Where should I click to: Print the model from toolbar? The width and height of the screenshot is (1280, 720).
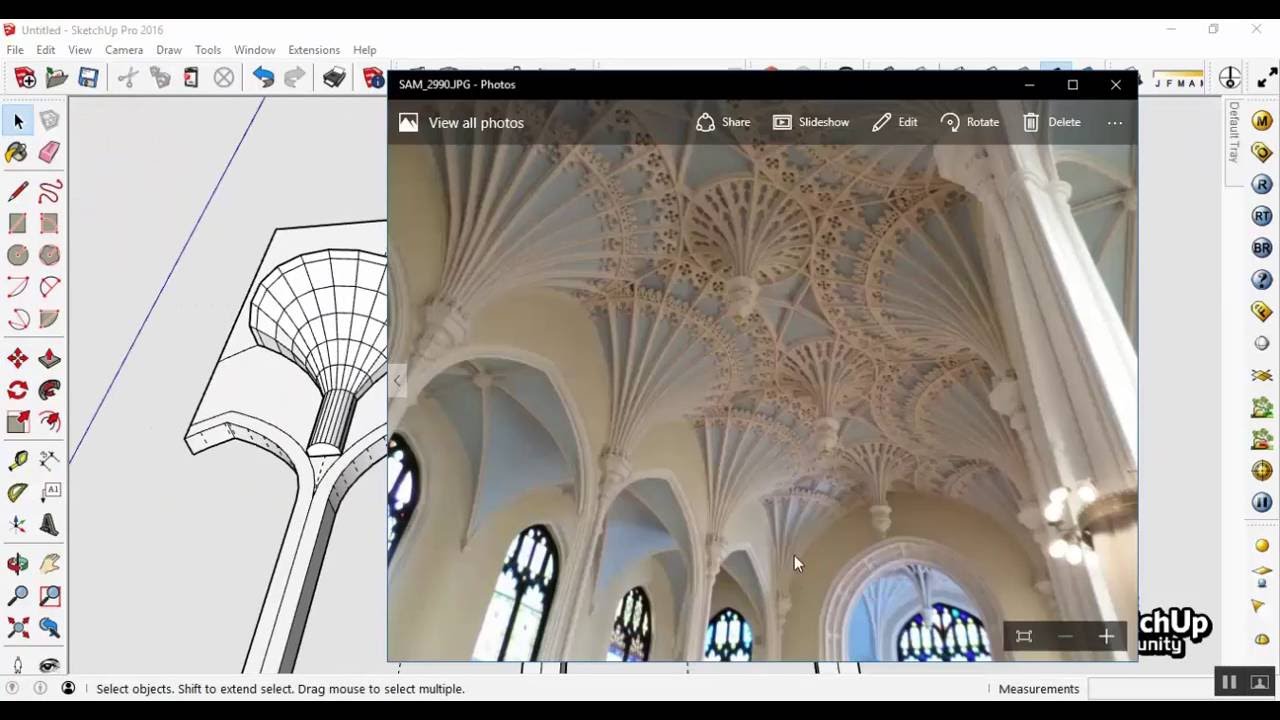pyautogui.click(x=334, y=78)
